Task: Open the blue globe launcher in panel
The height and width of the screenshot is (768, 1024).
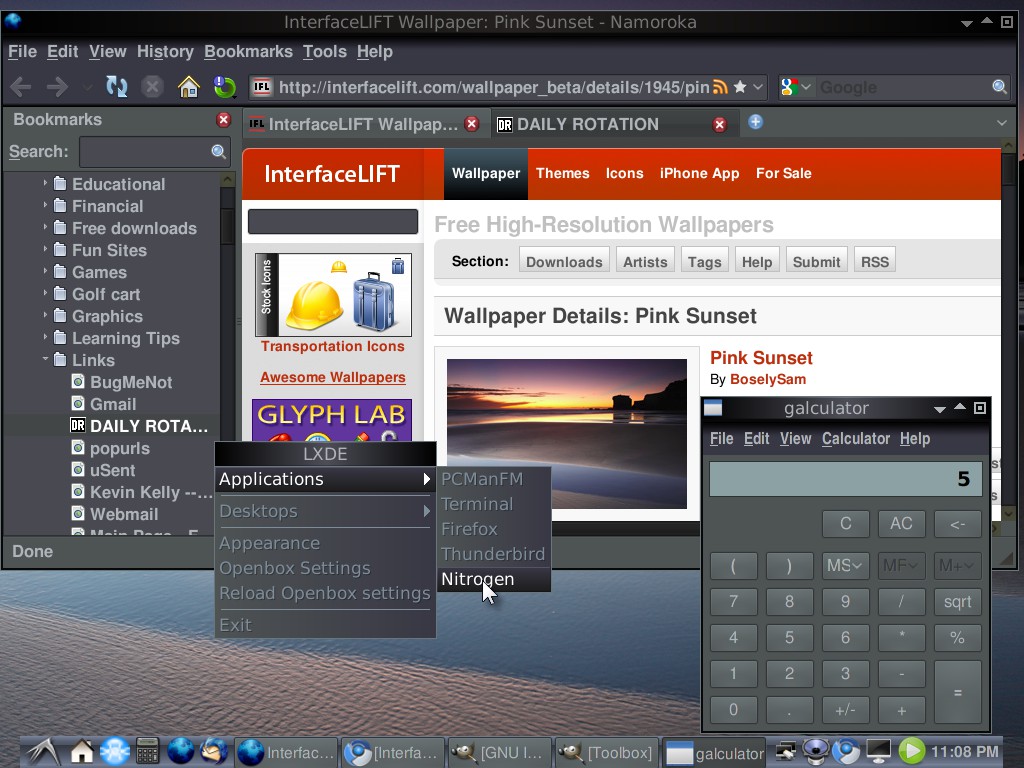Action: click(181, 751)
